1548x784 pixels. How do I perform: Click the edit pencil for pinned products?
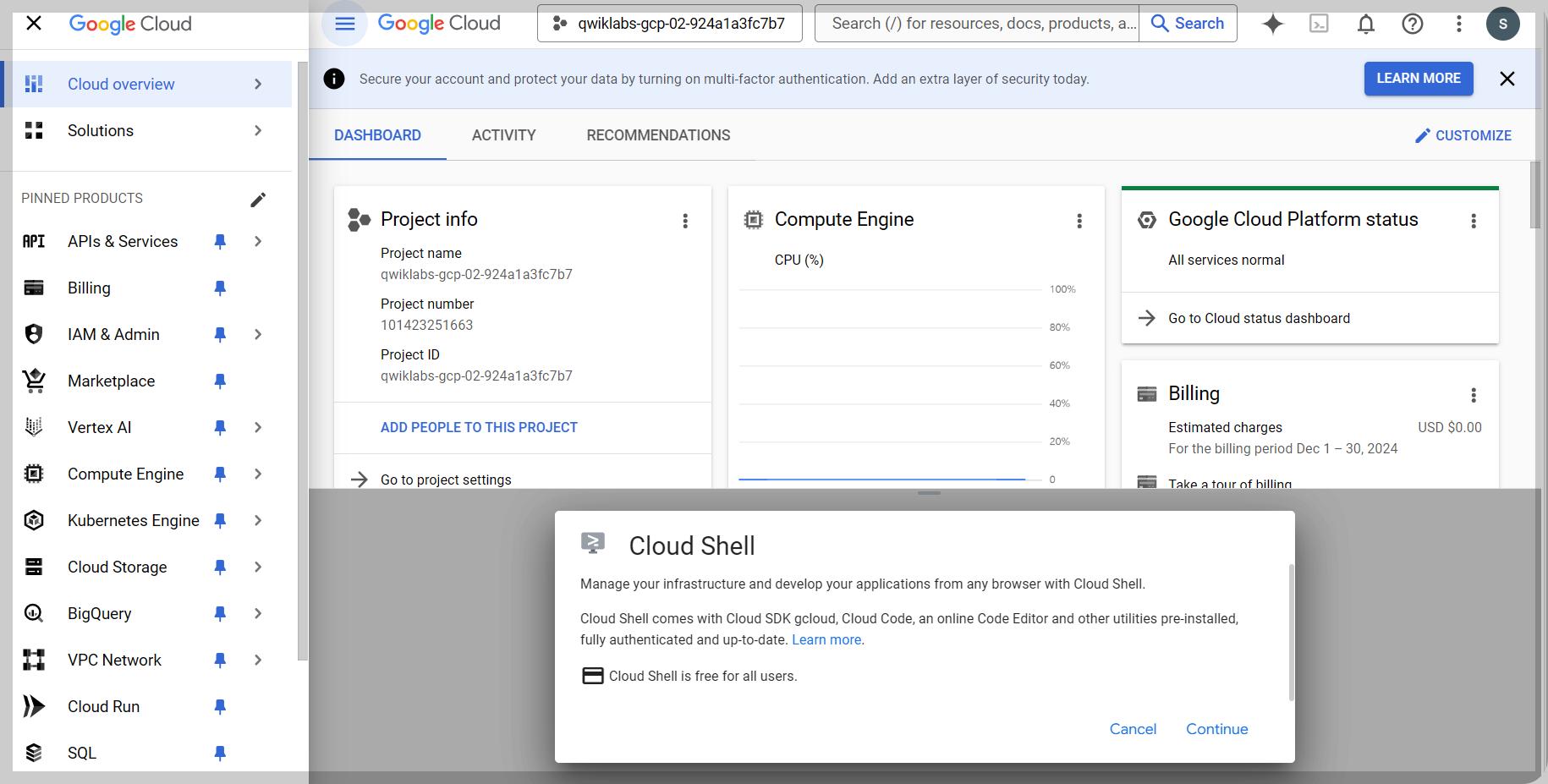coord(258,200)
